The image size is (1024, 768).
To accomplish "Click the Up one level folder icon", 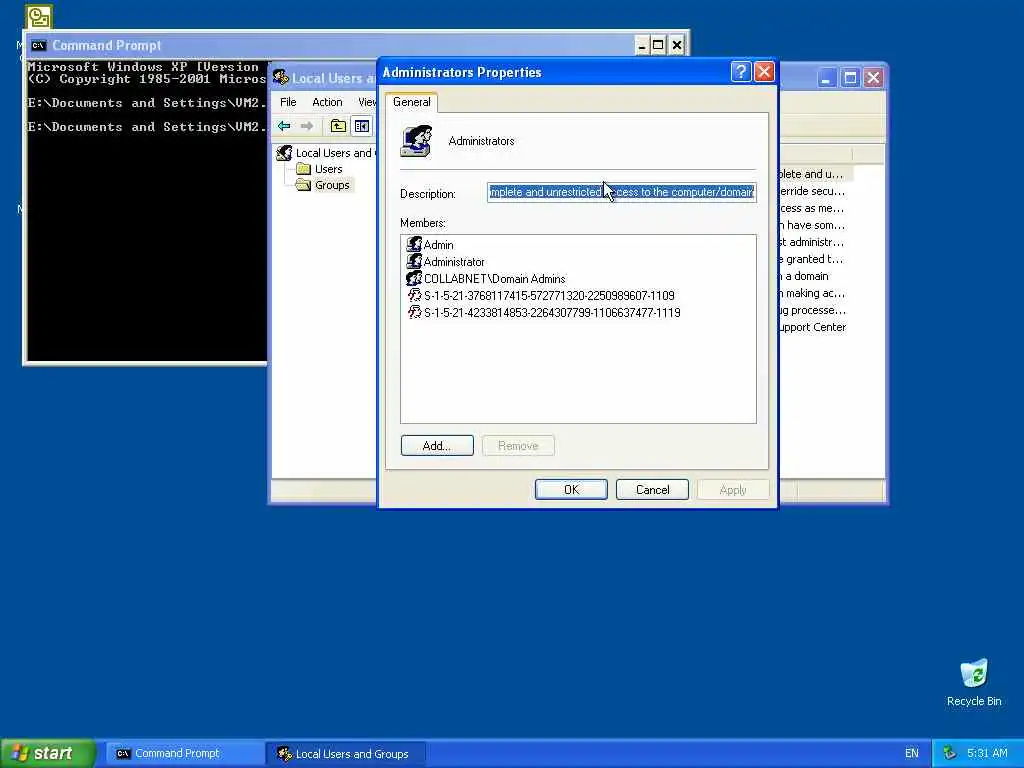I will pyautogui.click(x=338, y=126).
